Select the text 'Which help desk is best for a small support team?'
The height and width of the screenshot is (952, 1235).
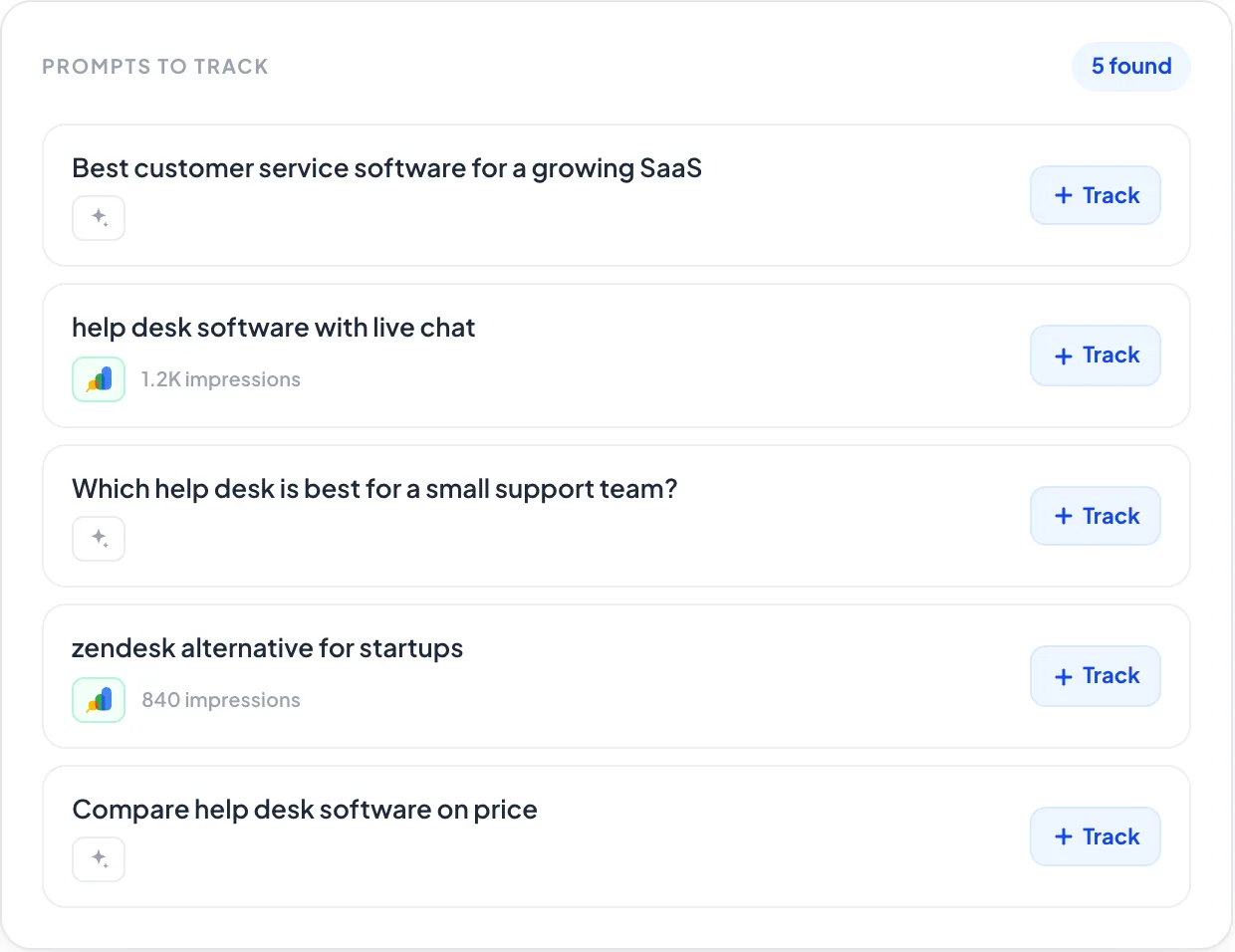point(375,489)
